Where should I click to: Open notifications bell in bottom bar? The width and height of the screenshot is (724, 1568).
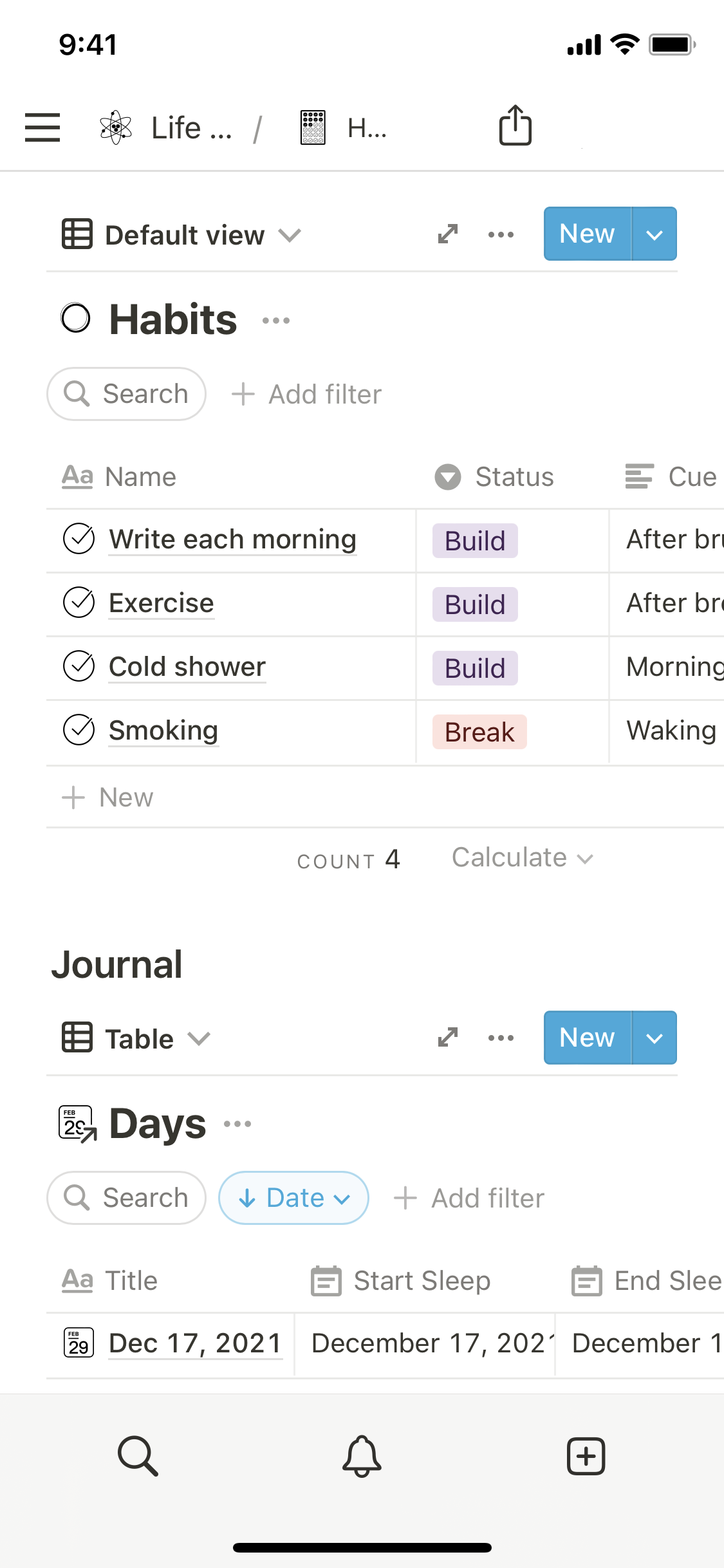click(x=362, y=1455)
